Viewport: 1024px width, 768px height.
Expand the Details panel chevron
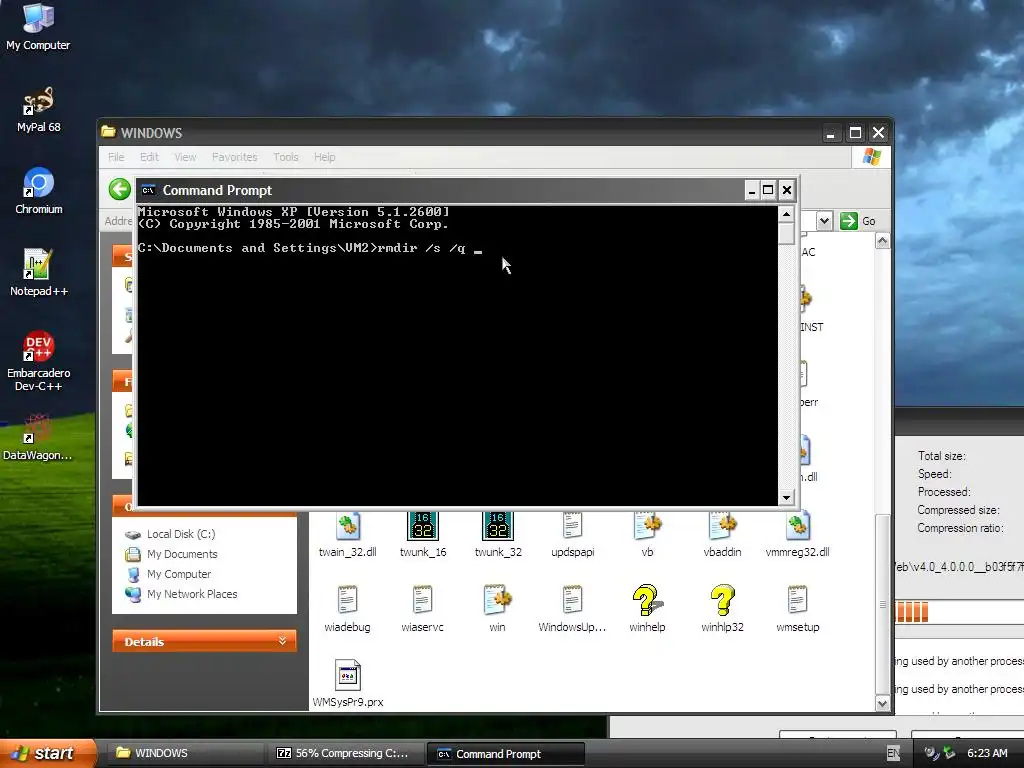[282, 641]
